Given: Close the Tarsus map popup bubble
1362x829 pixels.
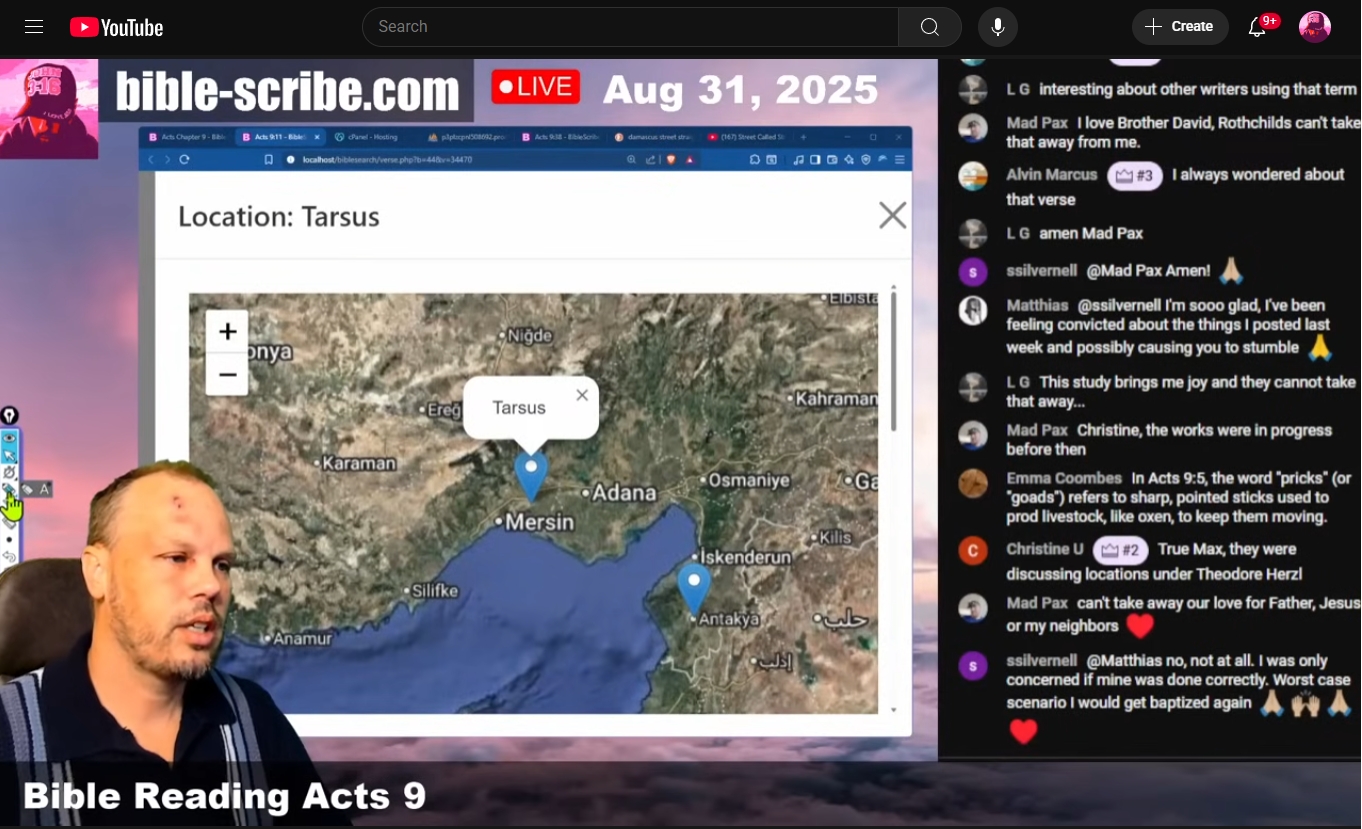Looking at the screenshot, I should click(x=582, y=395).
